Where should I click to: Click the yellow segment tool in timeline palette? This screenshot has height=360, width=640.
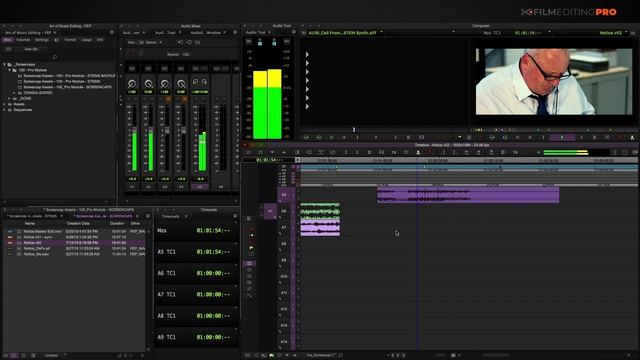pyautogui.click(x=251, y=248)
